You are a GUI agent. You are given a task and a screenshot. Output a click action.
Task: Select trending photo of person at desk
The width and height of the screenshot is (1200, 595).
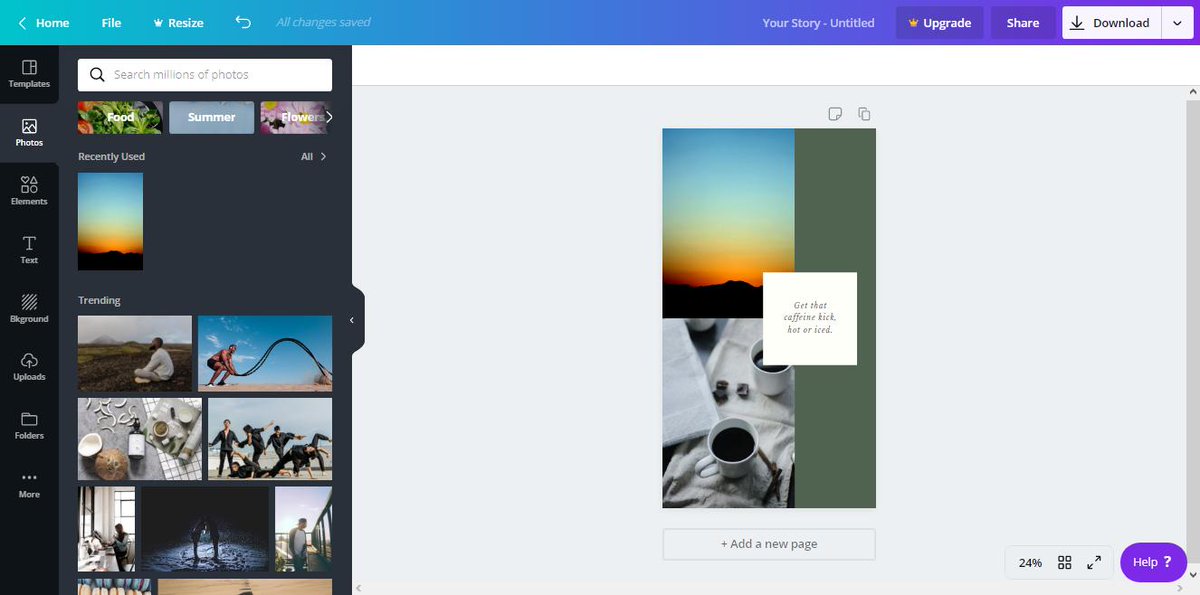[x=106, y=529]
